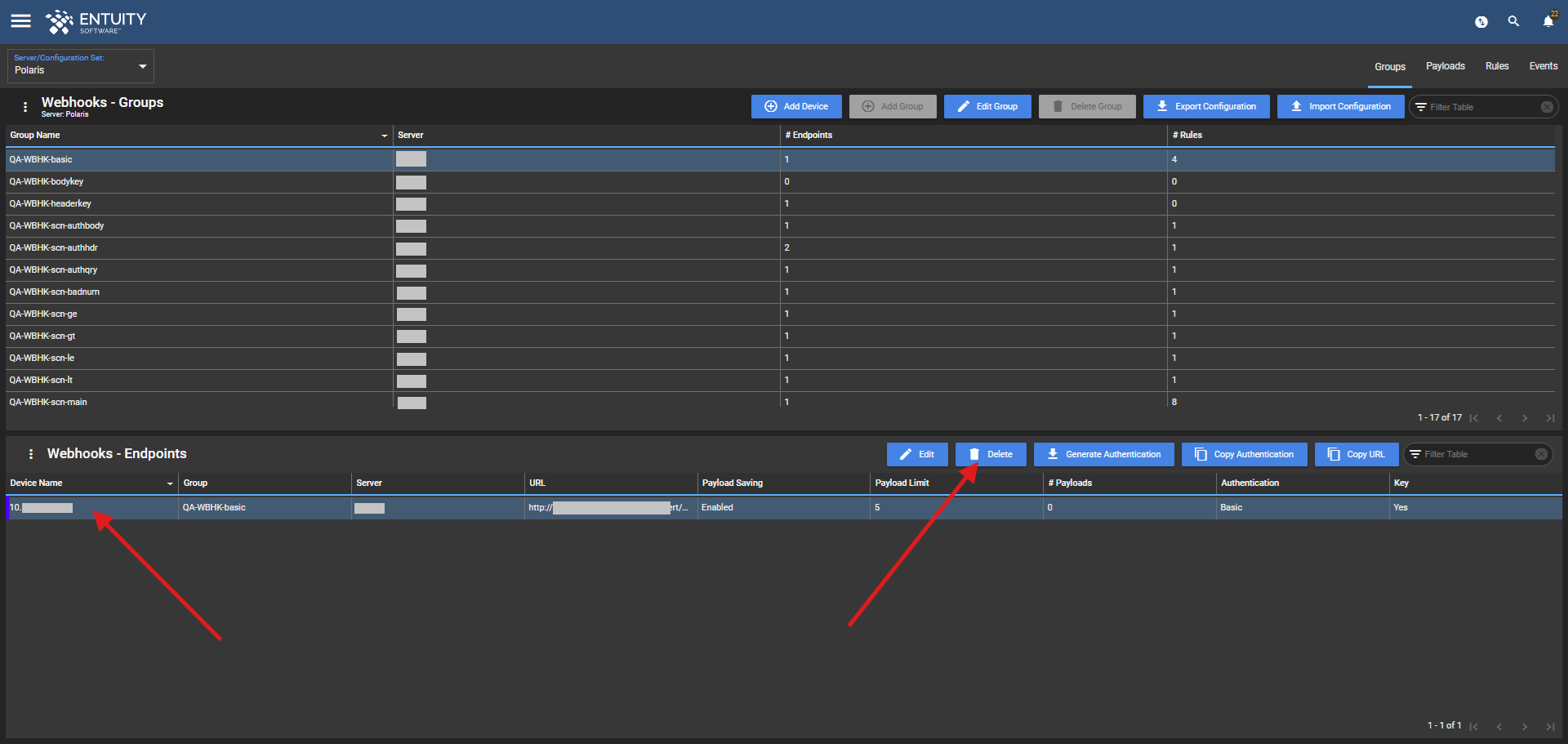Sort by the Payload Limit column header
The width and height of the screenshot is (1568, 744).
pos(902,483)
